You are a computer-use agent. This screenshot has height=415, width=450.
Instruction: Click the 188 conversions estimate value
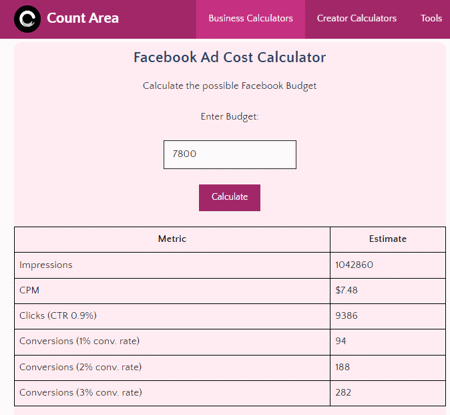[x=343, y=367]
